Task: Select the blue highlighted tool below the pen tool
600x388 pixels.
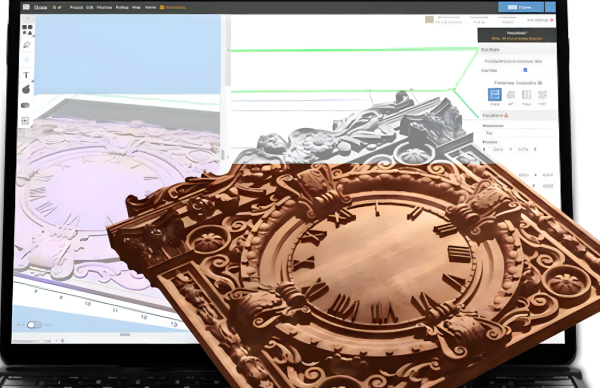Action: (x=26, y=59)
